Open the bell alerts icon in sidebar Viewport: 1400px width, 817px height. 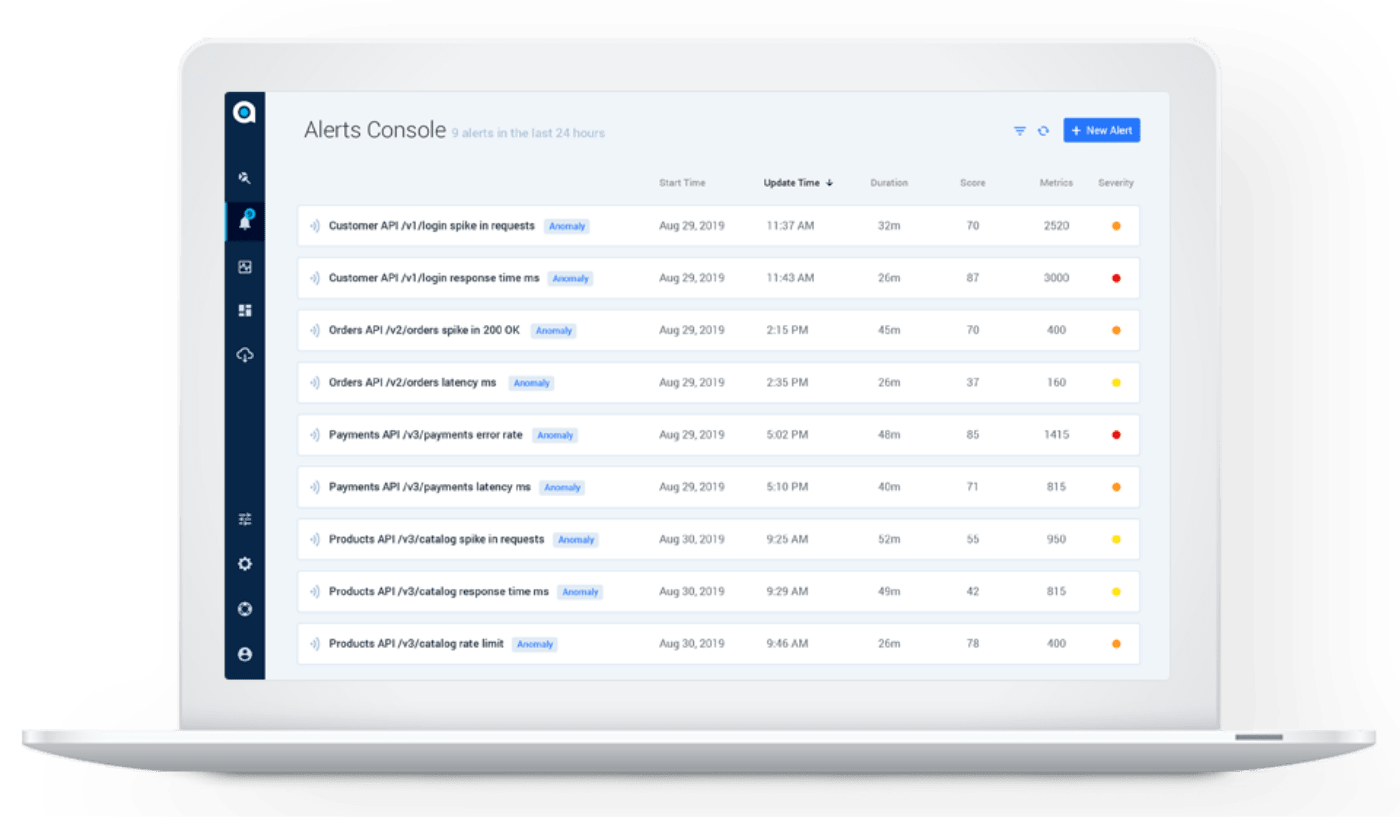[x=245, y=221]
